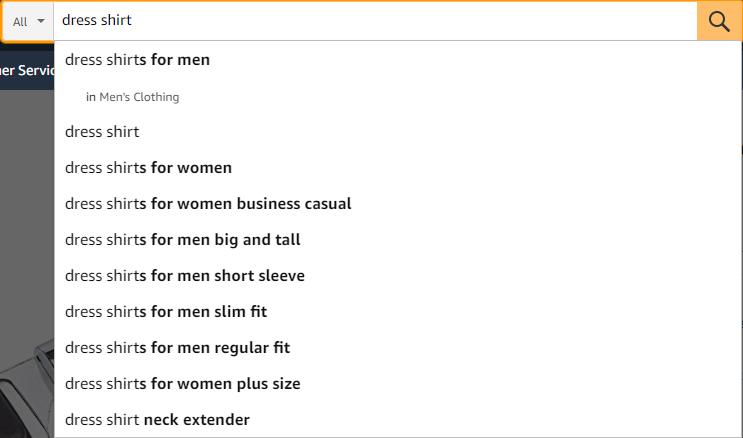Click the typed "dress shirt" query text
This screenshot has width=743, height=438.
(97, 21)
